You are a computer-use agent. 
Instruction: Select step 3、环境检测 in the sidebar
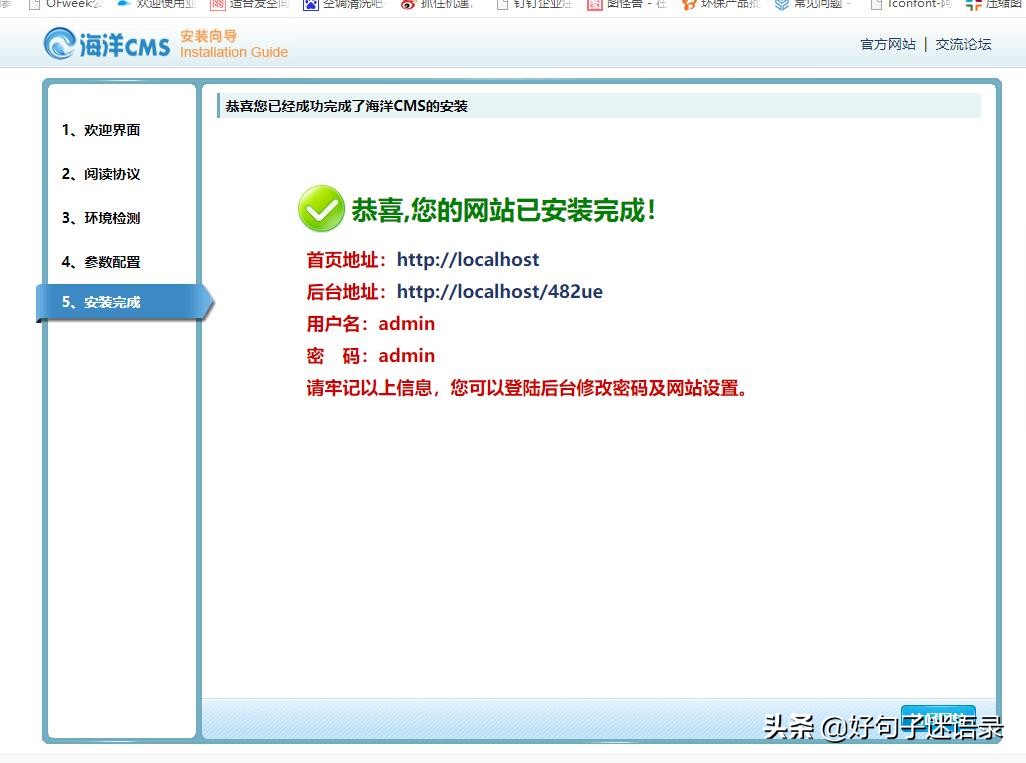[x=101, y=217]
